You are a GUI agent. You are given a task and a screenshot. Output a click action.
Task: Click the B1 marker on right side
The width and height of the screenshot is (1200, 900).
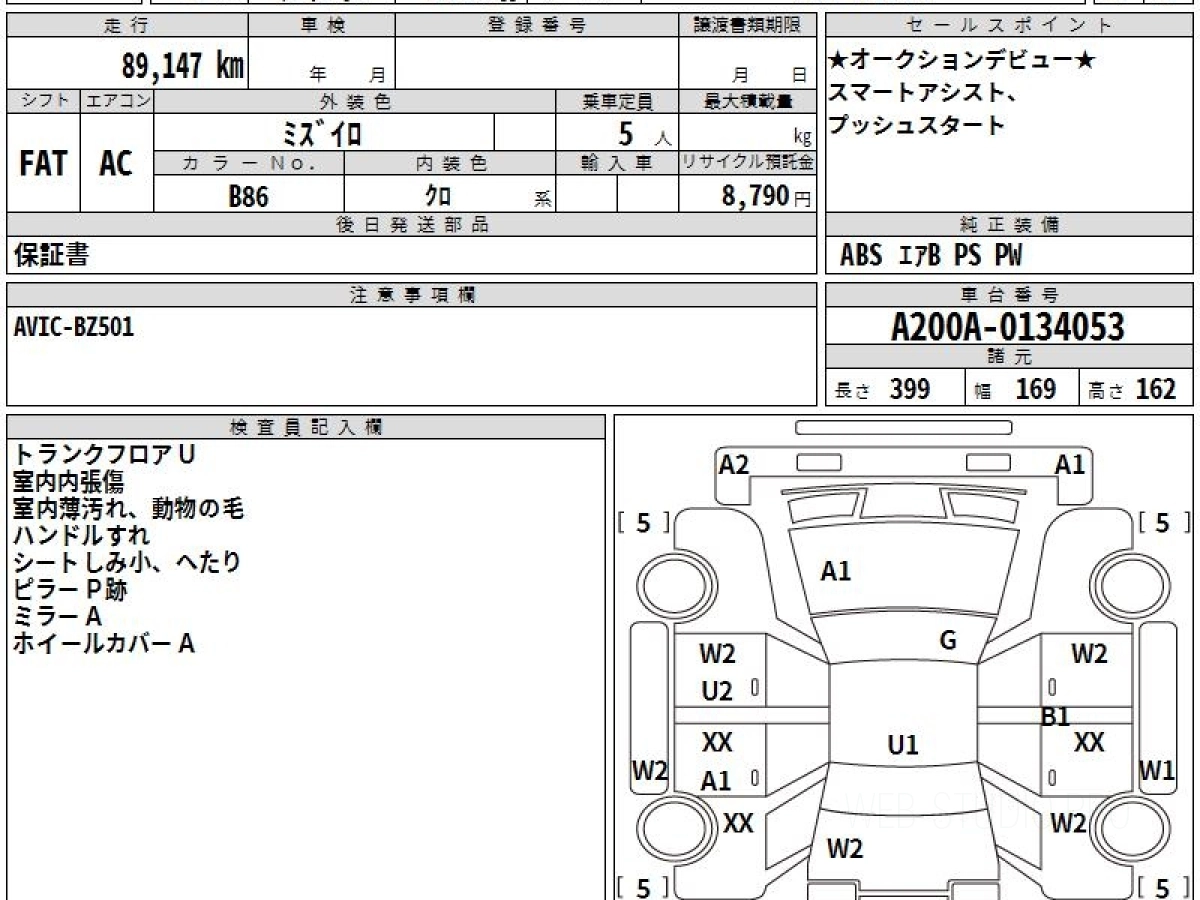tap(1053, 716)
